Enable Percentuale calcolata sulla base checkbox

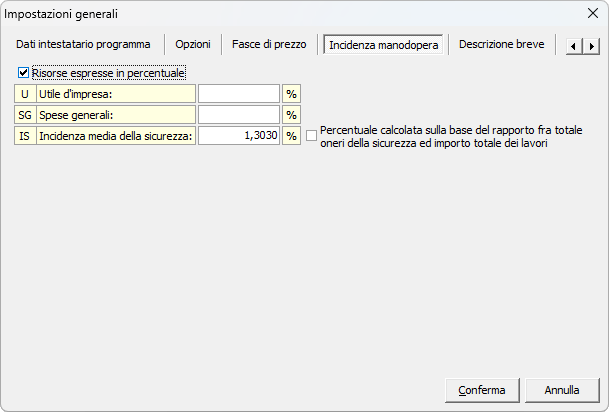point(312,136)
